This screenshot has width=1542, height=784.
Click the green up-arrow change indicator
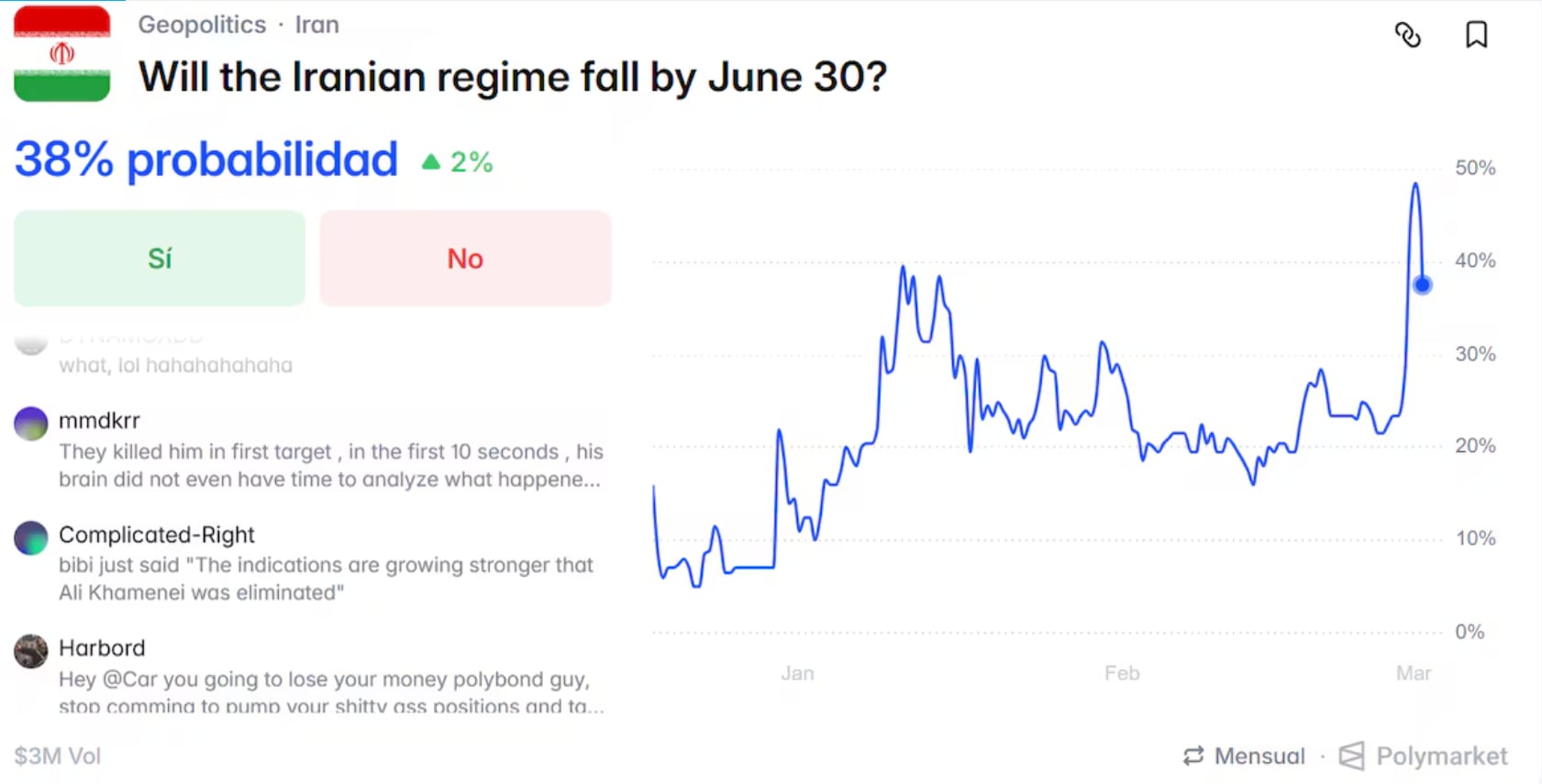tap(430, 162)
